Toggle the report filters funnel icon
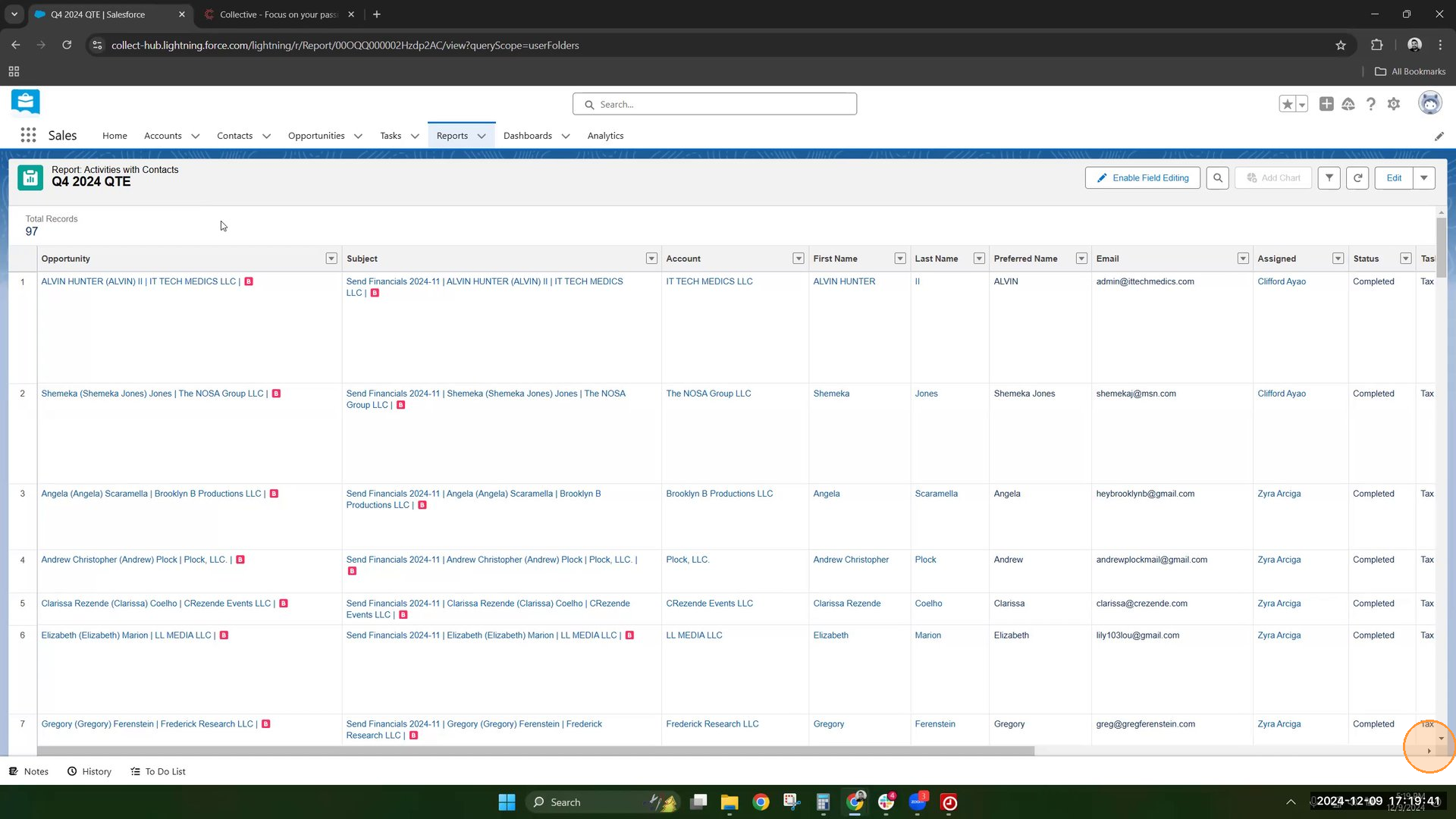The height and width of the screenshot is (819, 1456). point(1329,178)
